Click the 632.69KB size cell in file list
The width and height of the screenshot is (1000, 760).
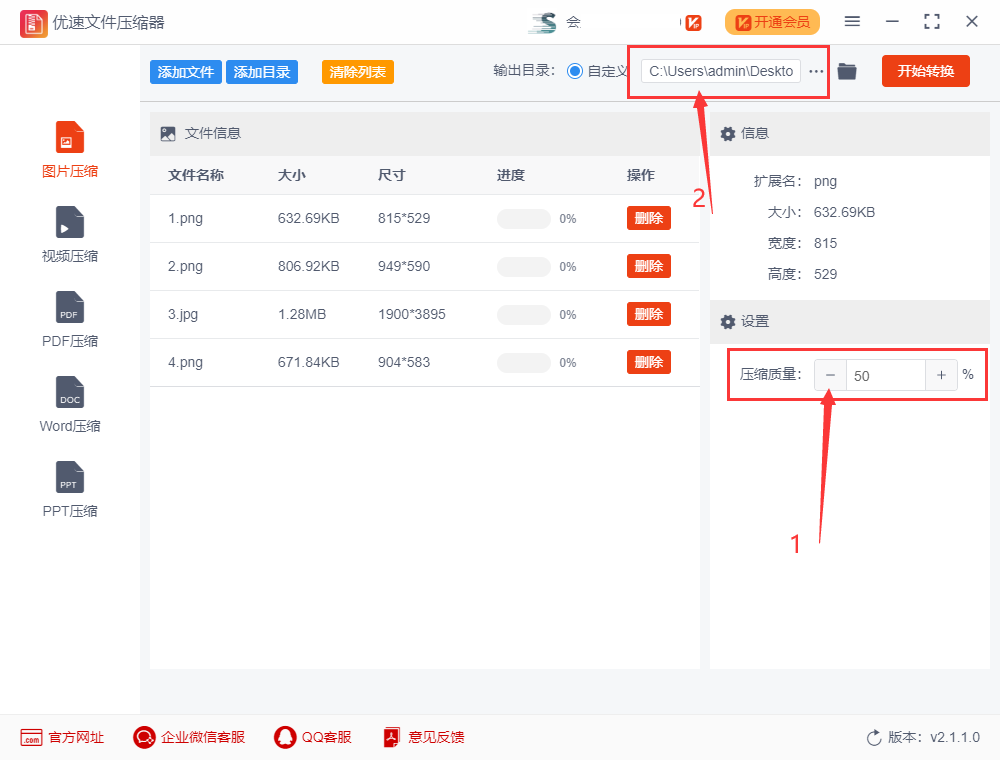point(309,218)
